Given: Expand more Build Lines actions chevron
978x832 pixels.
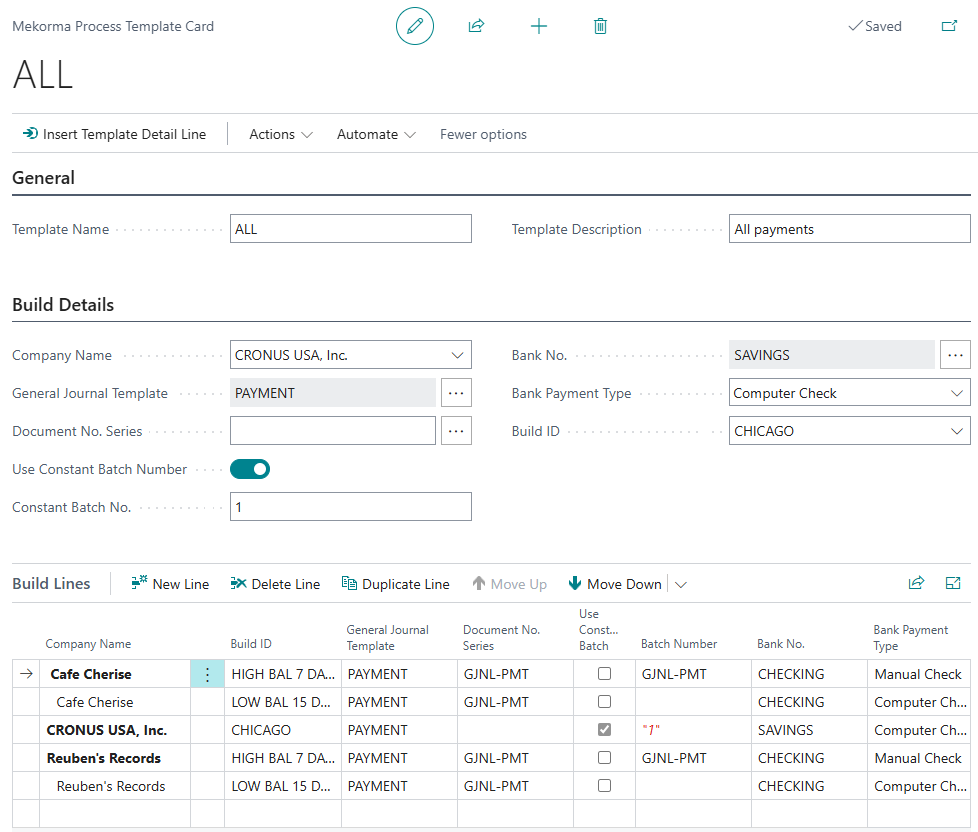Looking at the screenshot, I should (680, 584).
